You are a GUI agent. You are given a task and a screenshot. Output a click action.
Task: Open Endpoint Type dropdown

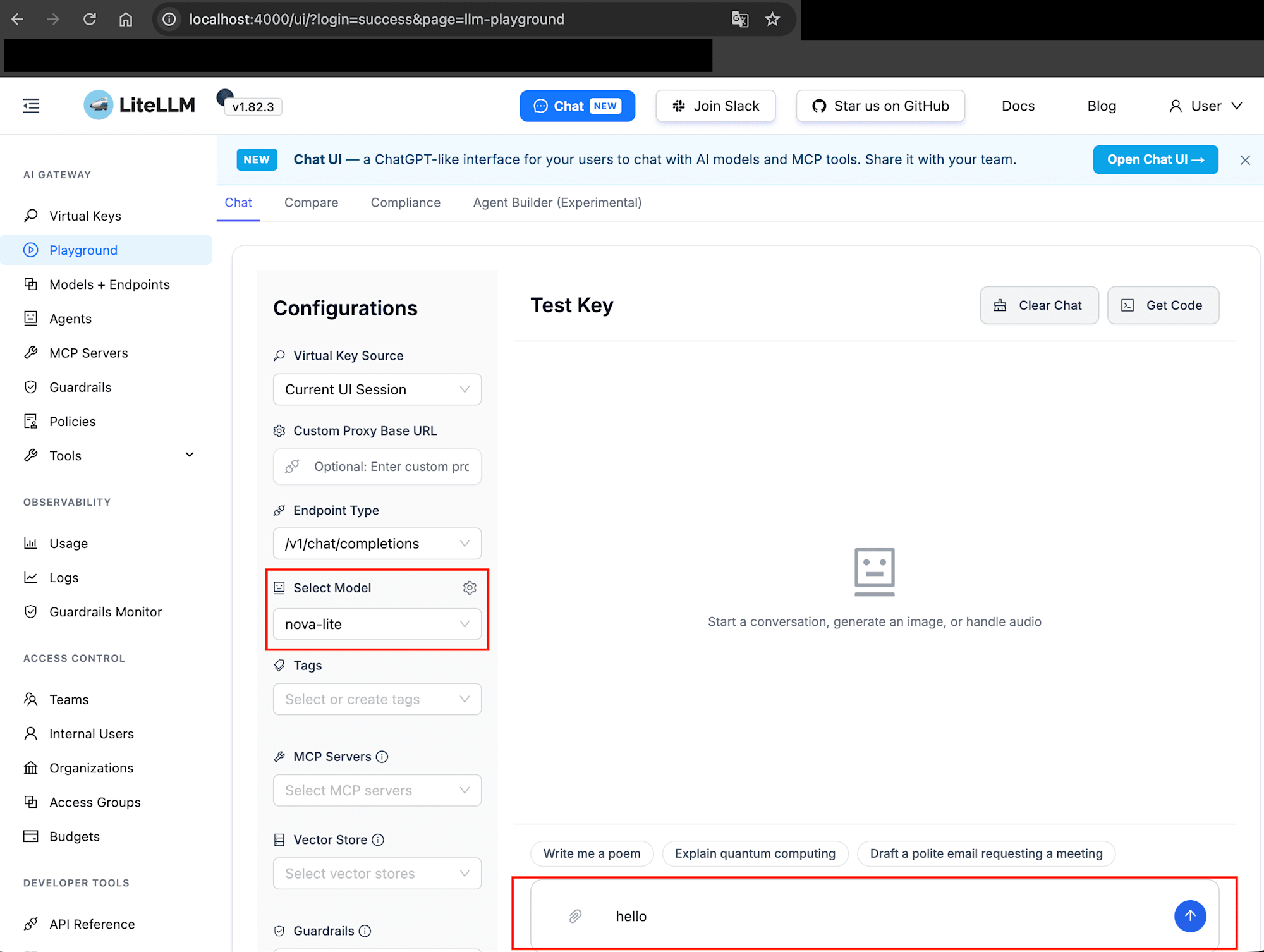(377, 544)
